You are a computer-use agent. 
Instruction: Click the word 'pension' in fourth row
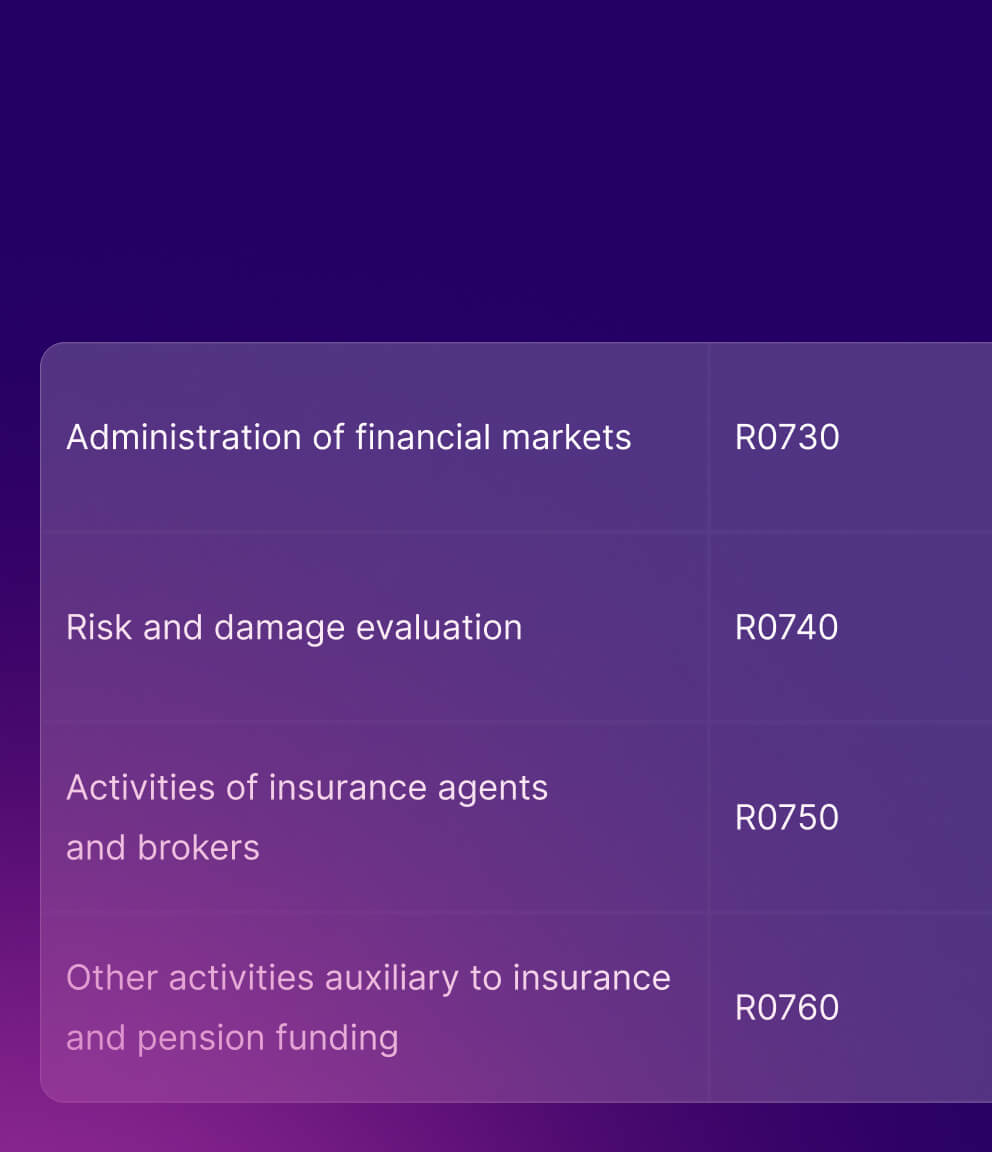pyautogui.click(x=201, y=1040)
